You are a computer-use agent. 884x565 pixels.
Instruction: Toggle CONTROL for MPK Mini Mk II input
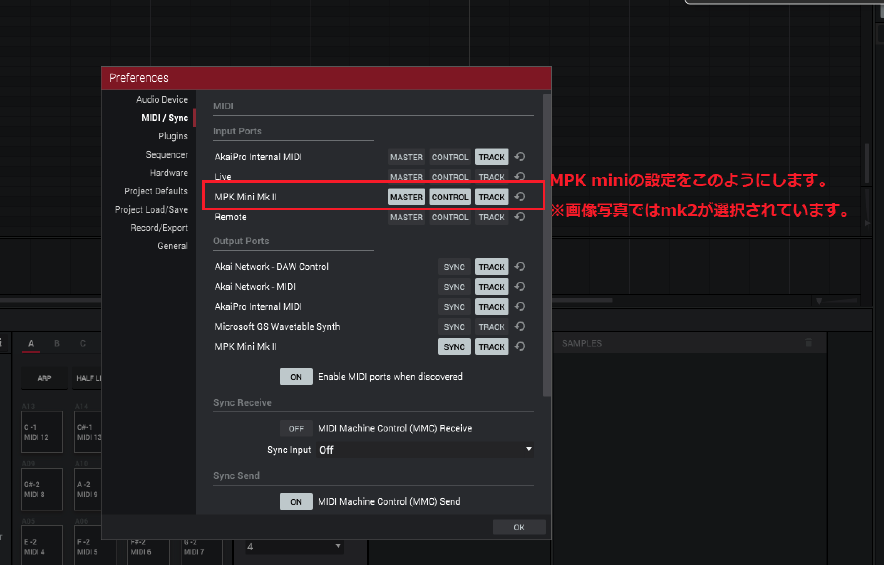[450, 197]
